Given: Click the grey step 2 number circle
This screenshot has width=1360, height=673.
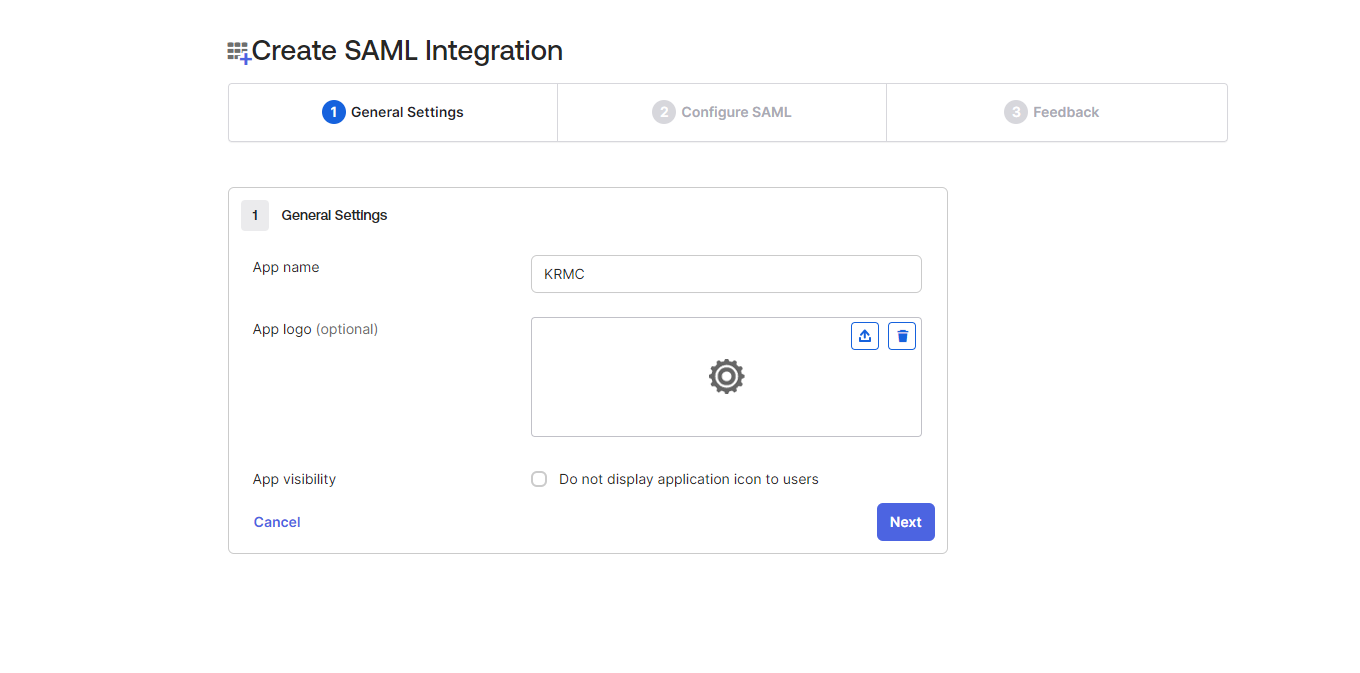Looking at the screenshot, I should 663,112.
